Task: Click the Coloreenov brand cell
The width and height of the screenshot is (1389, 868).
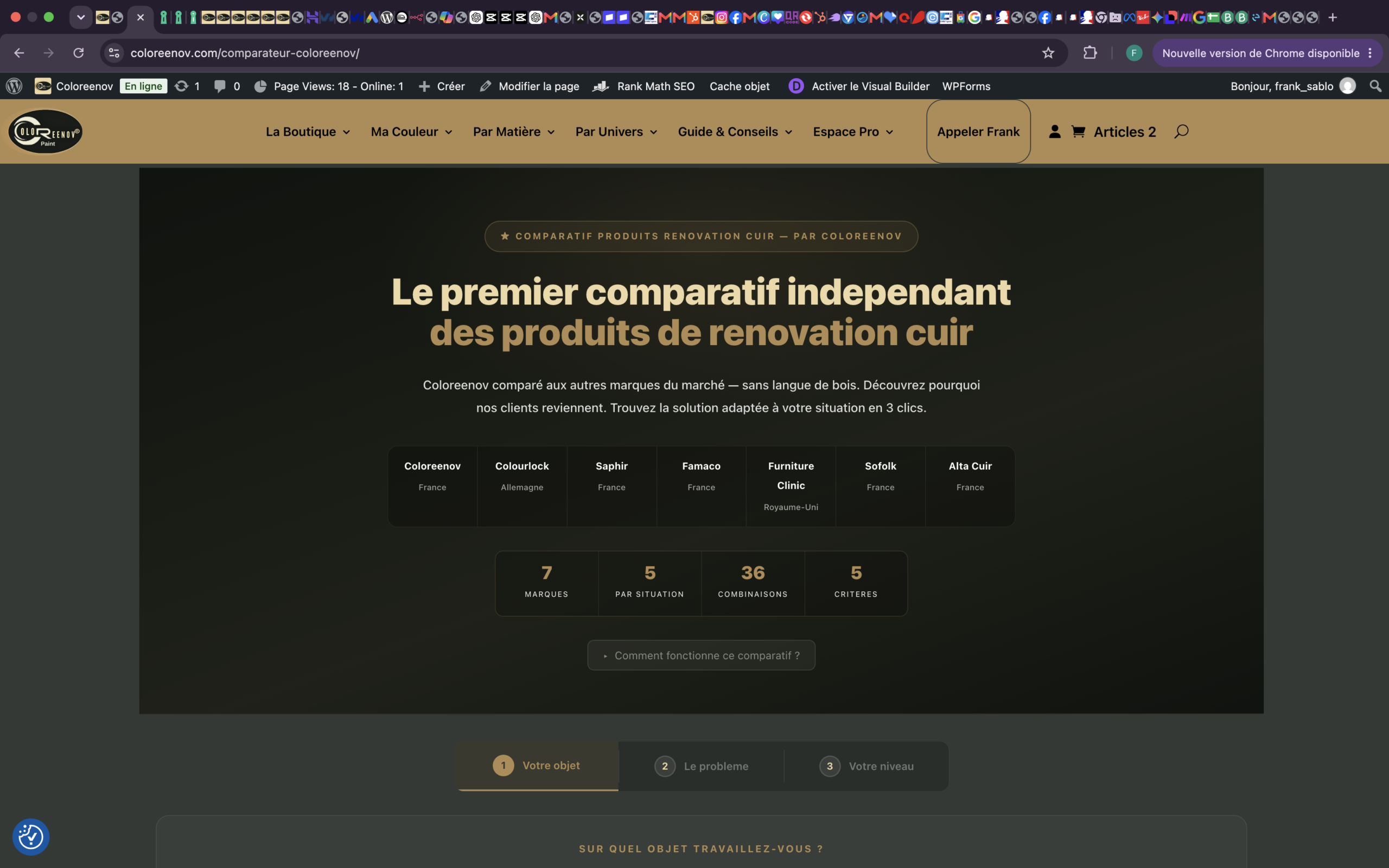Action: [x=433, y=486]
